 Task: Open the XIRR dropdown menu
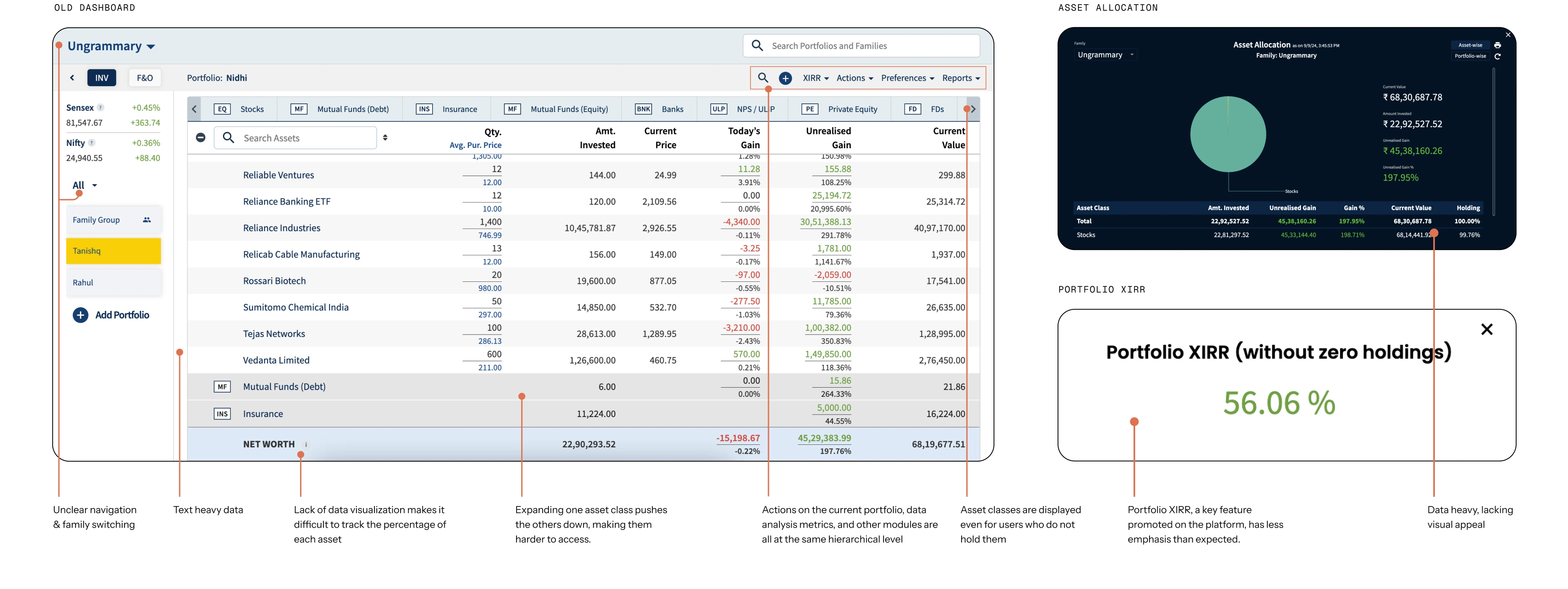point(816,78)
